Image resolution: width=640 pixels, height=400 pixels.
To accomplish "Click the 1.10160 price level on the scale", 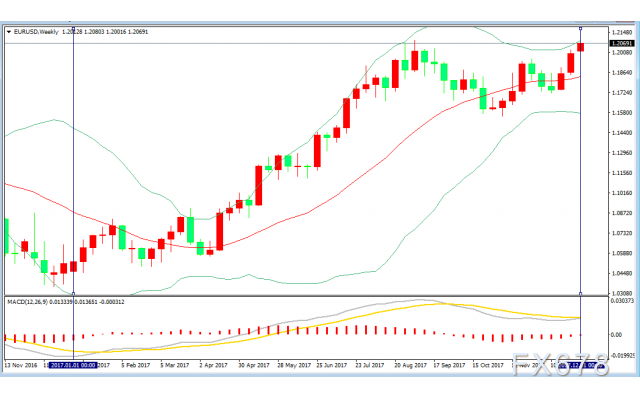I will (622, 193).
